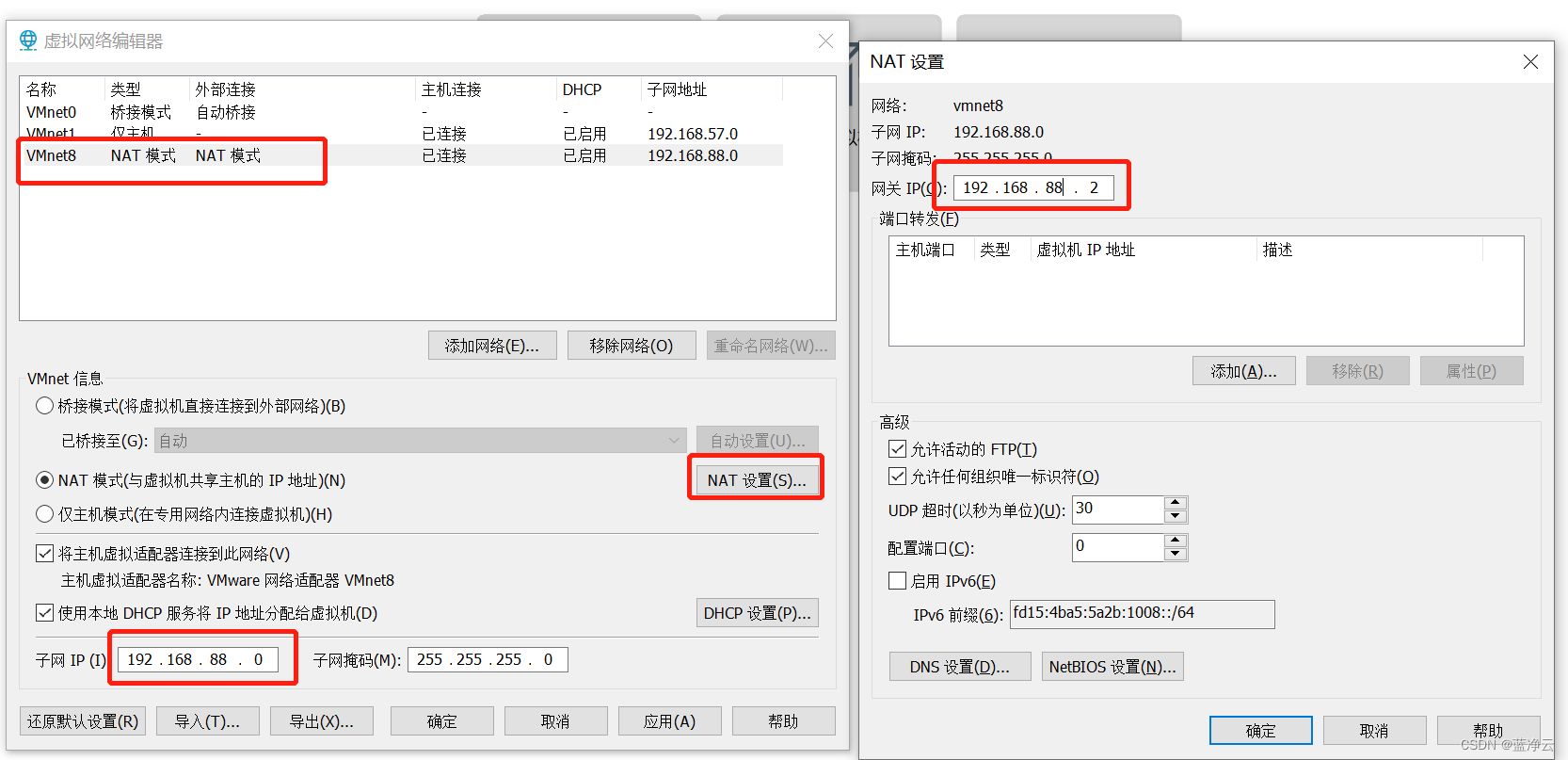The width and height of the screenshot is (1568, 760).
Task: Close the 虚拟网络编辑器 window
Action: click(x=825, y=41)
